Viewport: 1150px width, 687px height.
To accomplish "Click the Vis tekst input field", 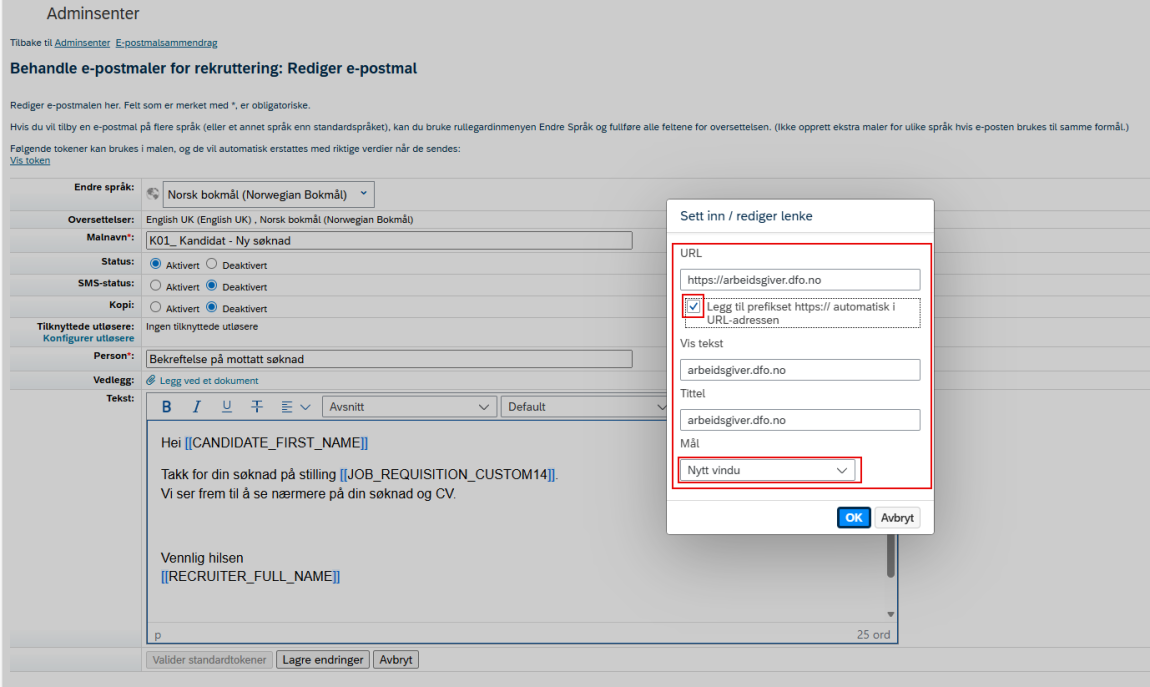I will click(800, 370).
